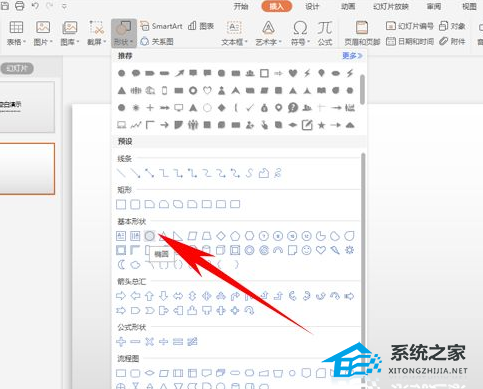483x389 pixels.
Task: Expand the Table (表格) dropdown
Action: [16, 33]
